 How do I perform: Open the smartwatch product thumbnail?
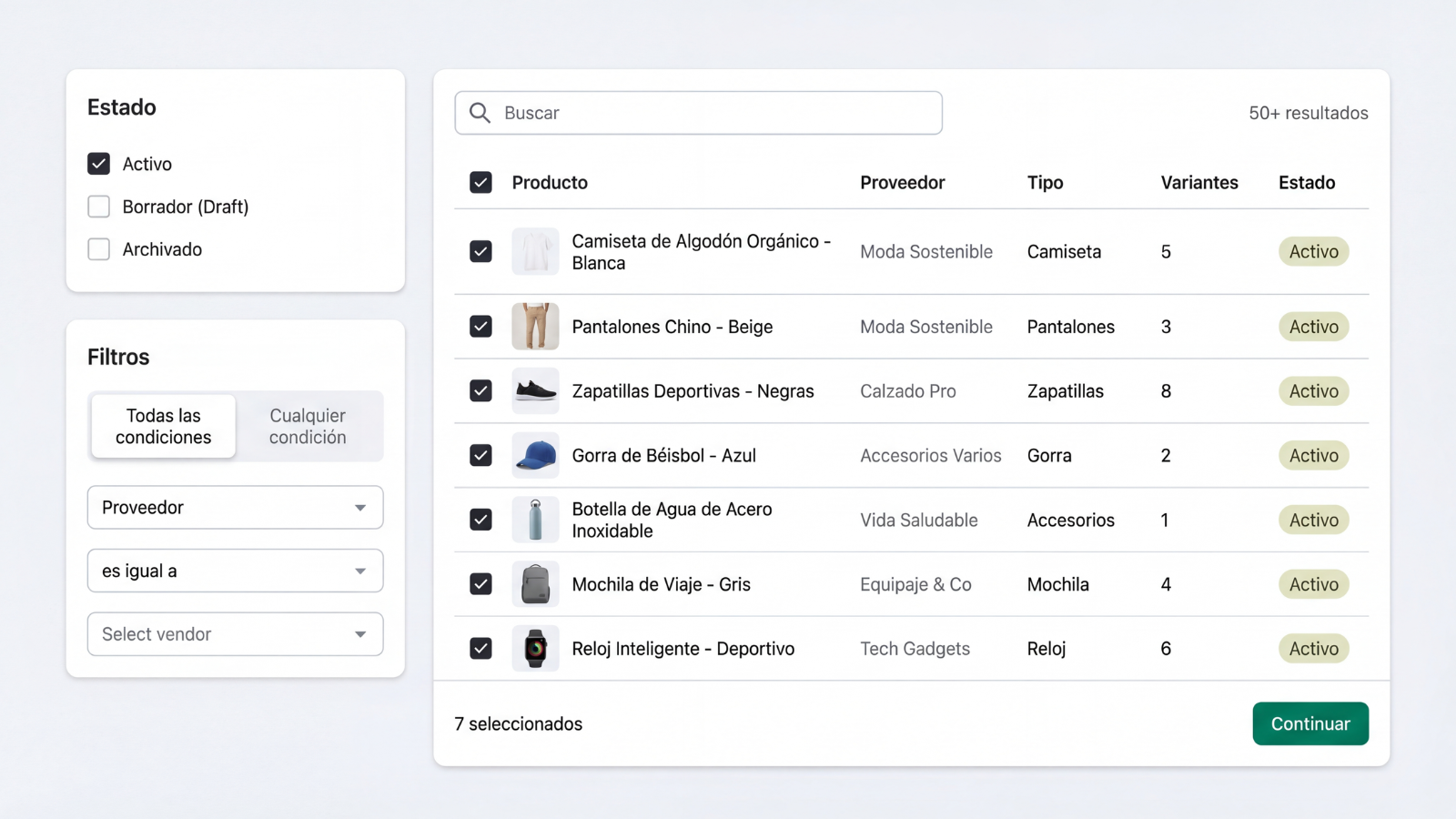pyautogui.click(x=536, y=648)
